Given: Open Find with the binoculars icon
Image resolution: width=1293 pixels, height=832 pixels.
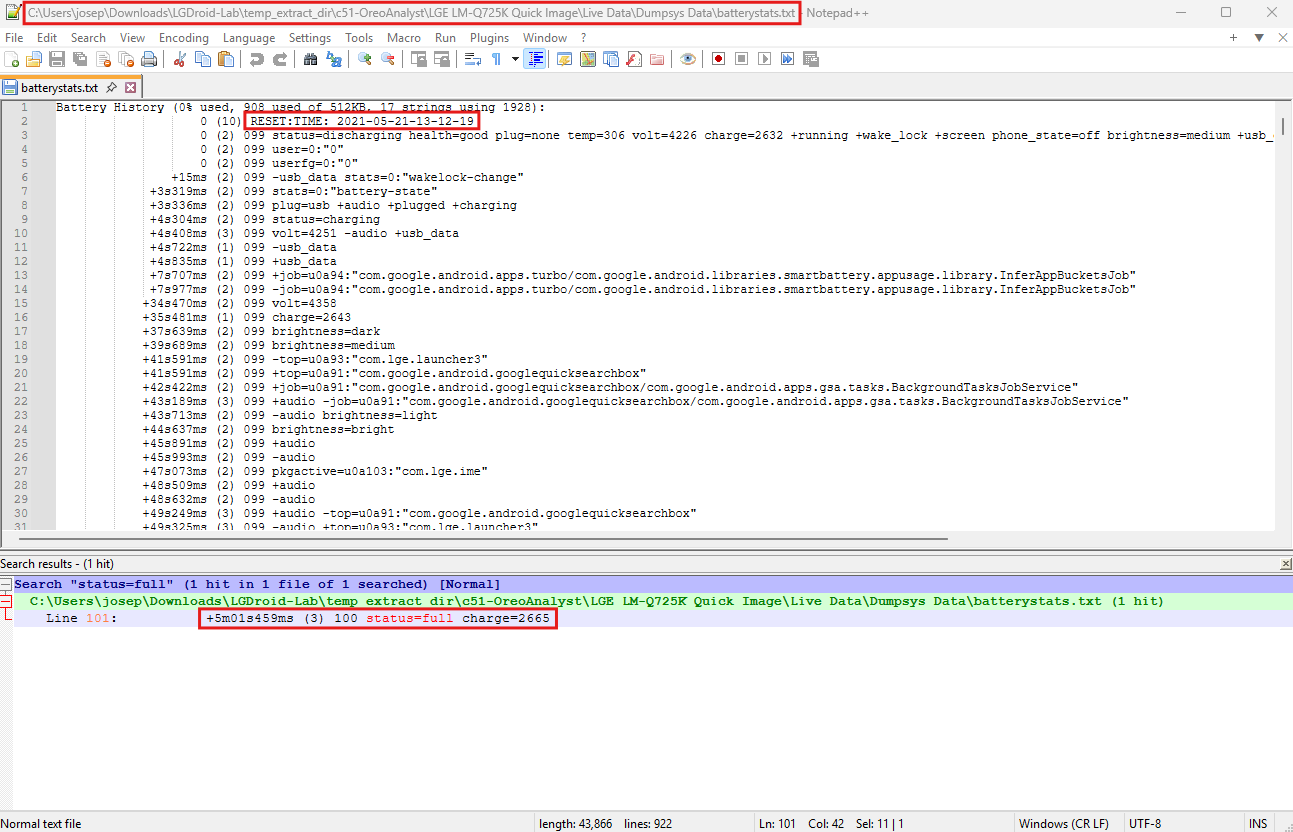Looking at the screenshot, I should click(x=310, y=59).
